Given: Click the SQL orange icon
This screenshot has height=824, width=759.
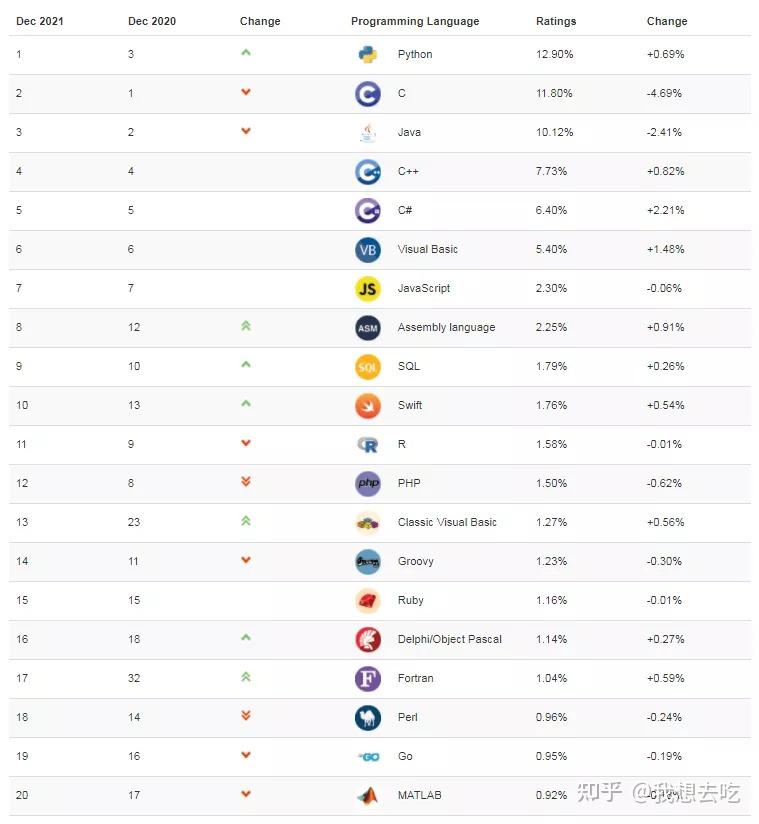Looking at the screenshot, I should point(368,367).
